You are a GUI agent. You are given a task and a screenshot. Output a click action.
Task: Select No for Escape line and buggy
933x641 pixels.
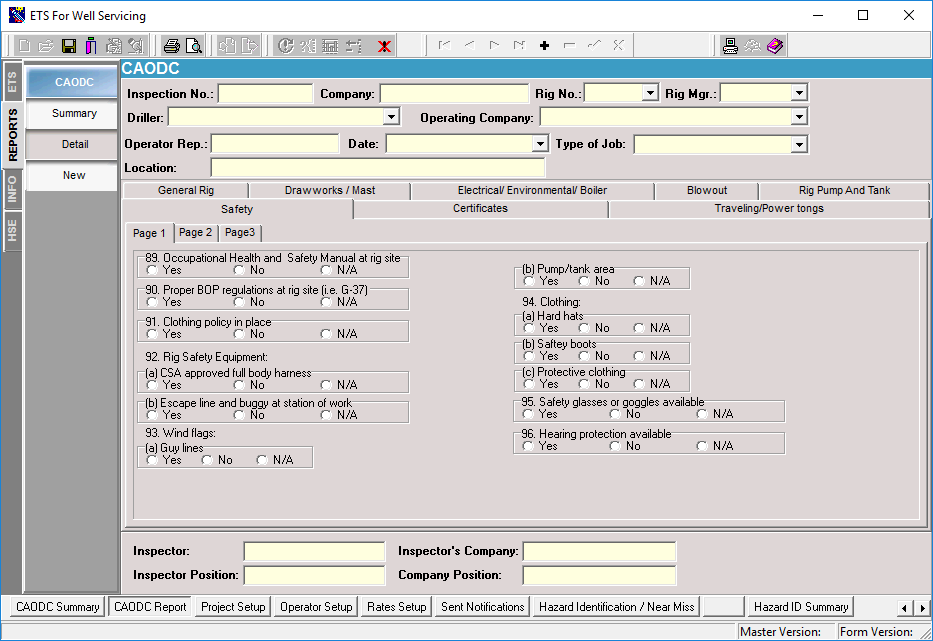tap(239, 415)
